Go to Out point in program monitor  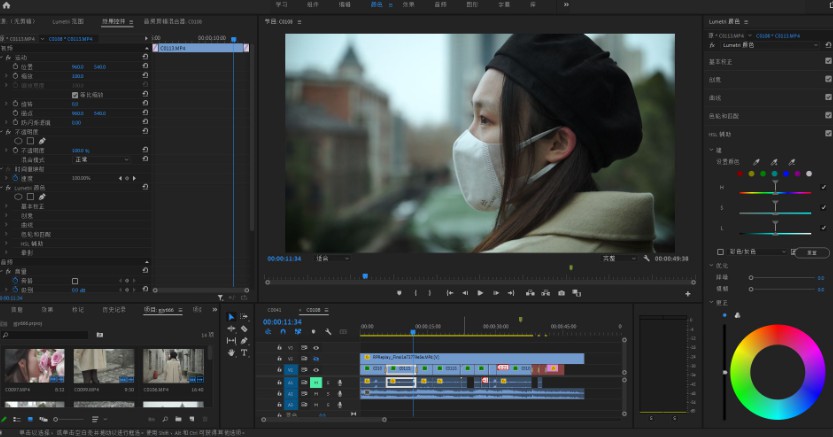pyautogui.click(x=511, y=293)
